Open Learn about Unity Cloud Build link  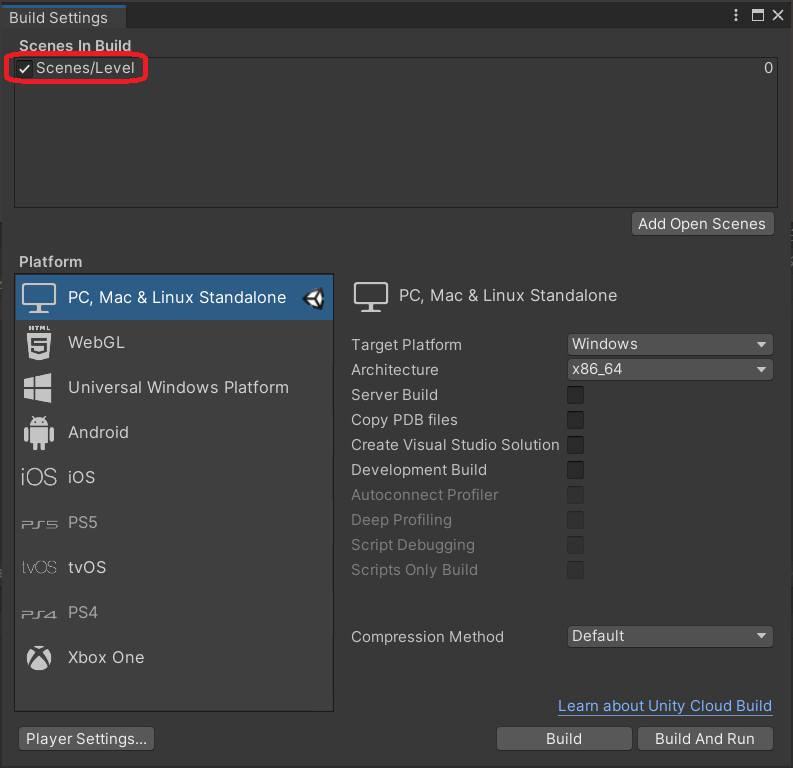pos(665,706)
